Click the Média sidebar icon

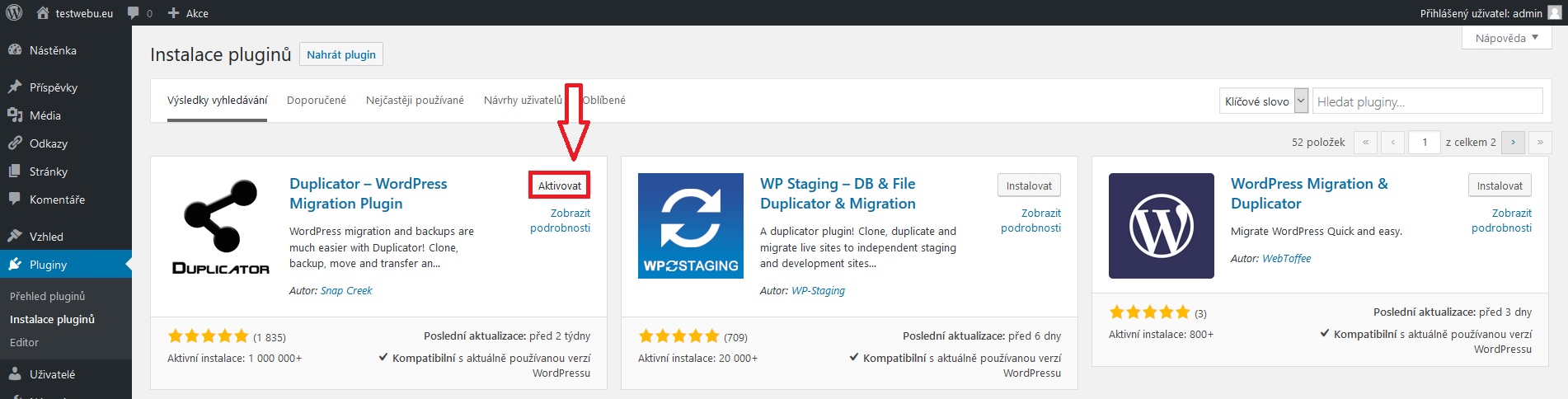[14, 115]
